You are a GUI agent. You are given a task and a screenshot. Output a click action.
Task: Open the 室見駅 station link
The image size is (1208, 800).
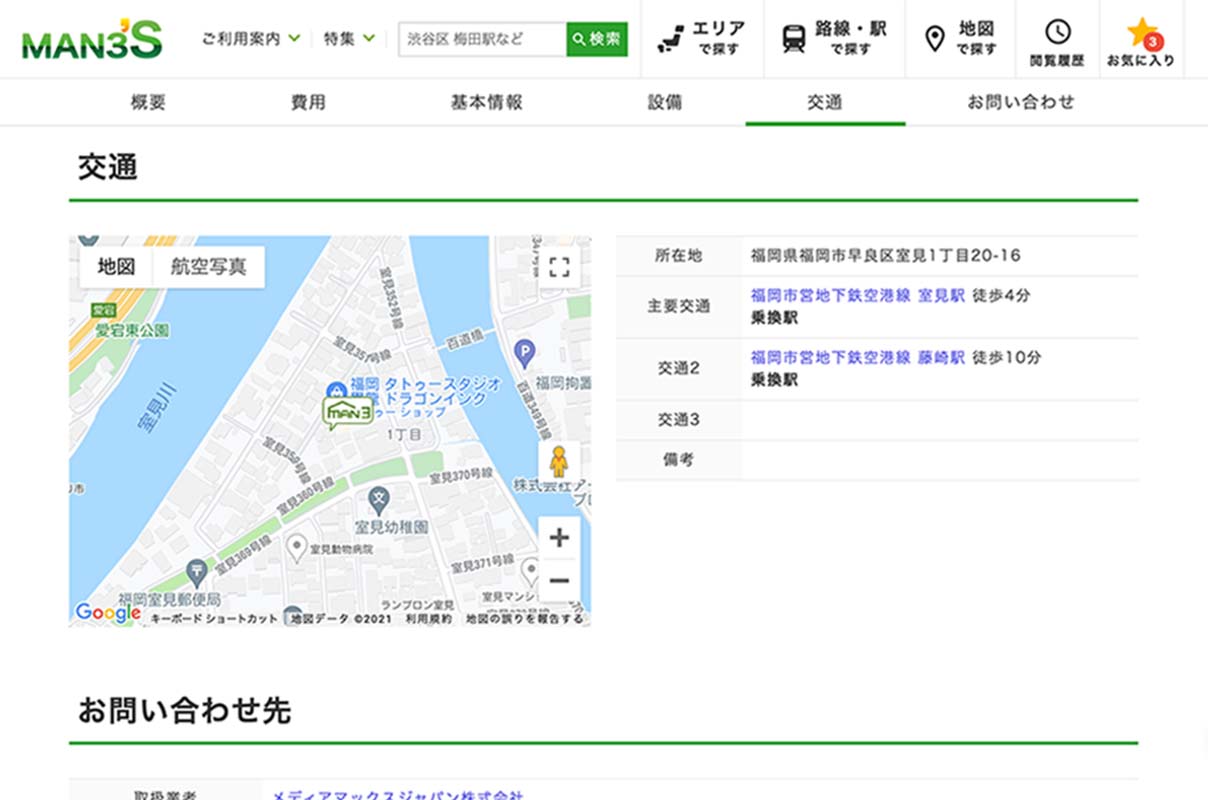point(941,296)
